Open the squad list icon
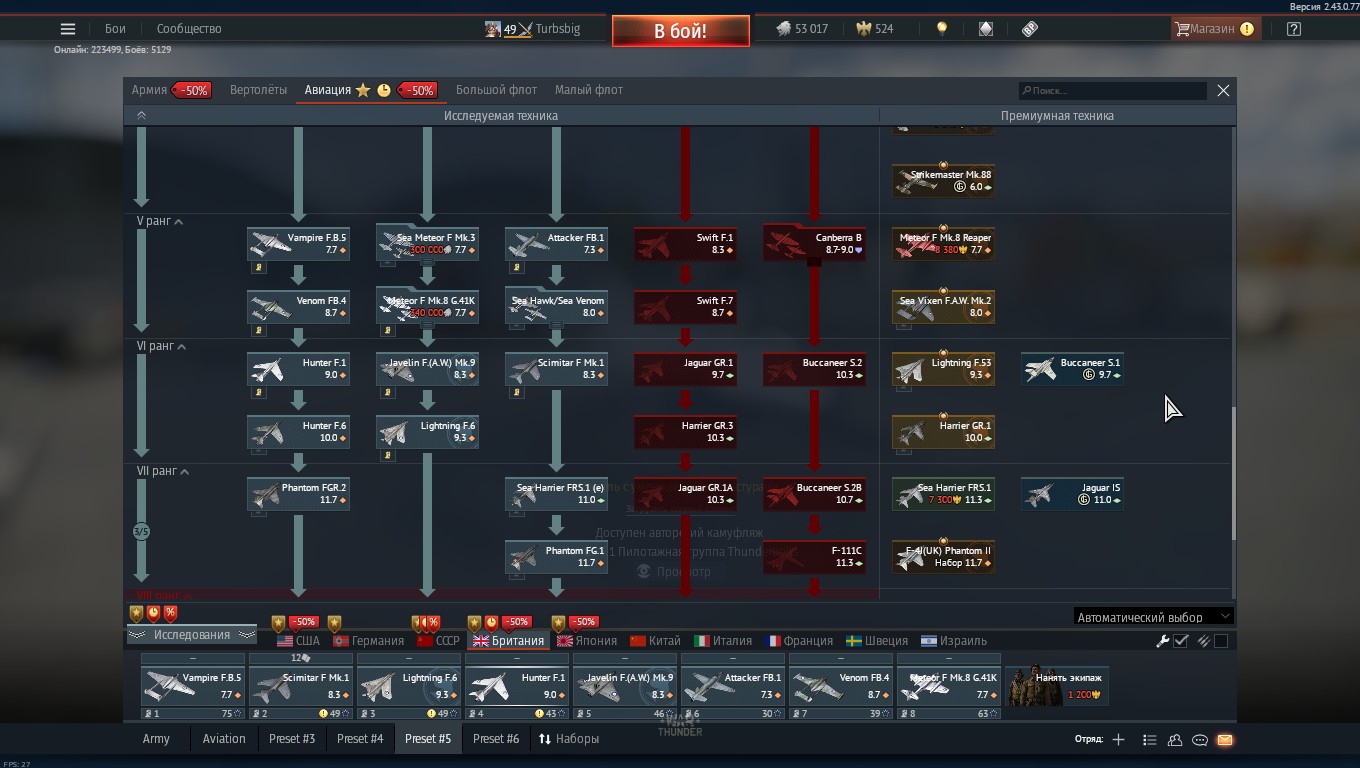 coord(1150,740)
